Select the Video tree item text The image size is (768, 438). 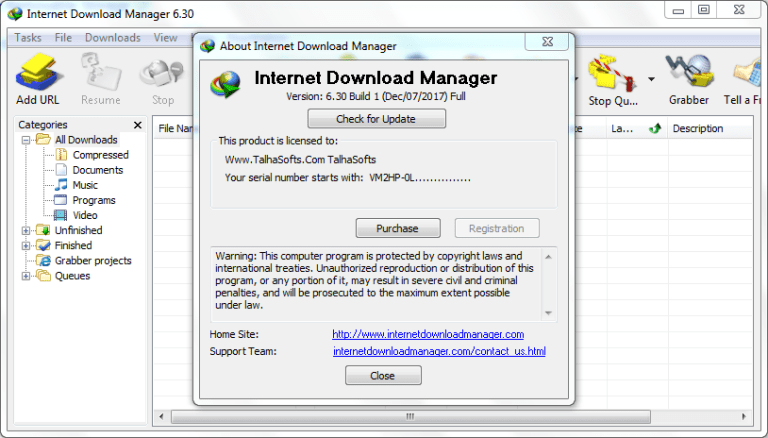(85, 215)
